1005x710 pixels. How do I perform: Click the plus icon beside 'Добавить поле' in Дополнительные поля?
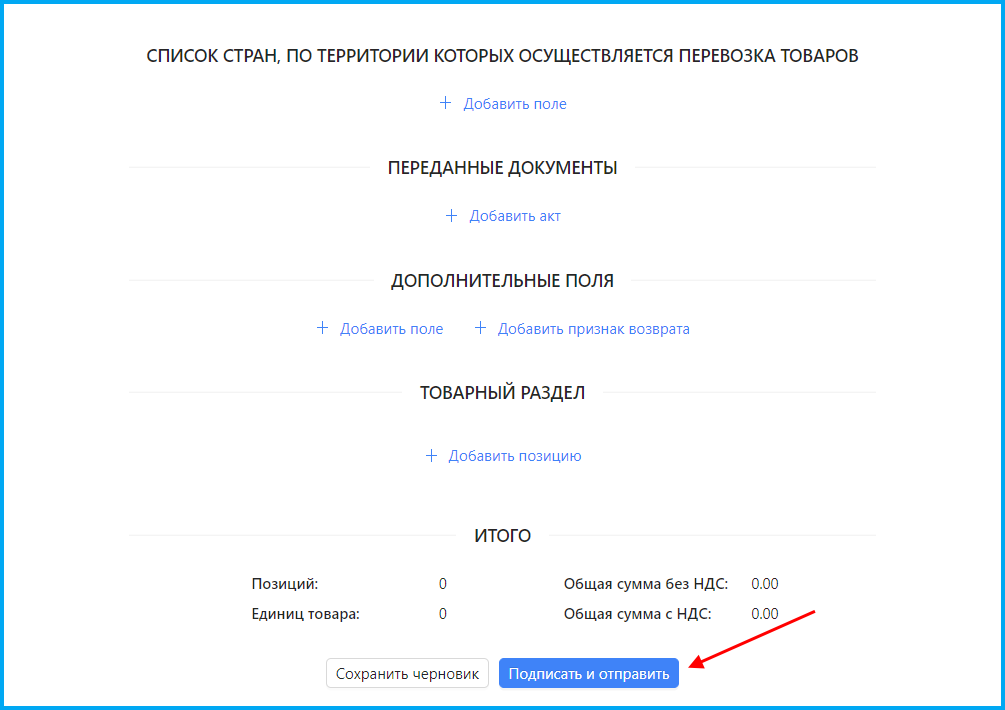pyautogui.click(x=322, y=328)
